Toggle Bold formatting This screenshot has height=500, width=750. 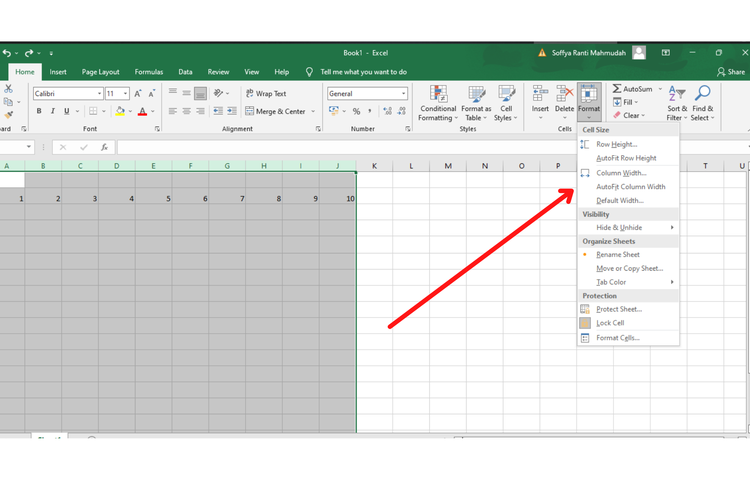39,111
